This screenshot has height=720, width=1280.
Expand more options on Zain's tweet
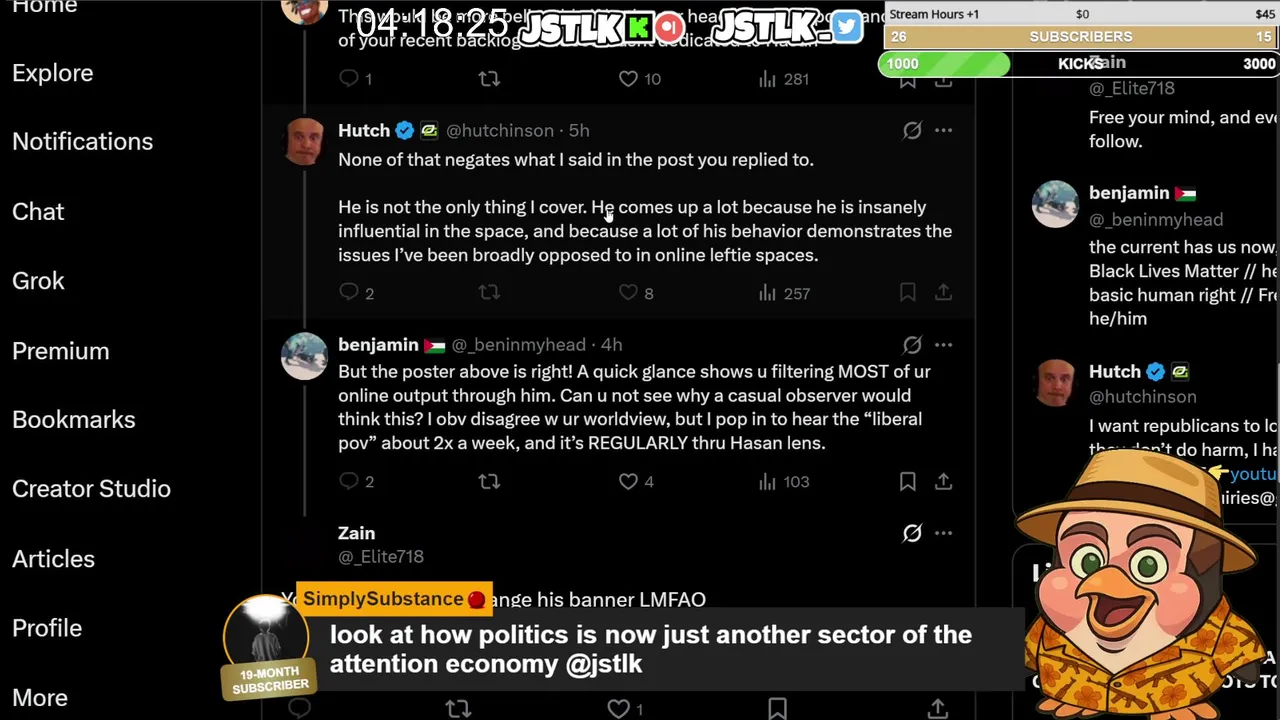(943, 533)
